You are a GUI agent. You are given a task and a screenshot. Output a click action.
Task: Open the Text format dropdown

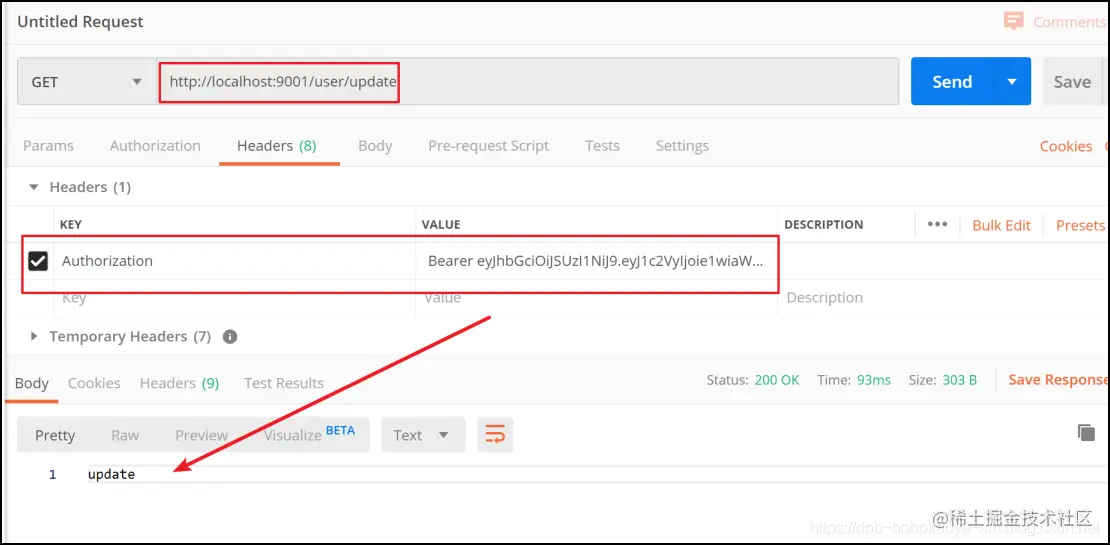pyautogui.click(x=423, y=435)
